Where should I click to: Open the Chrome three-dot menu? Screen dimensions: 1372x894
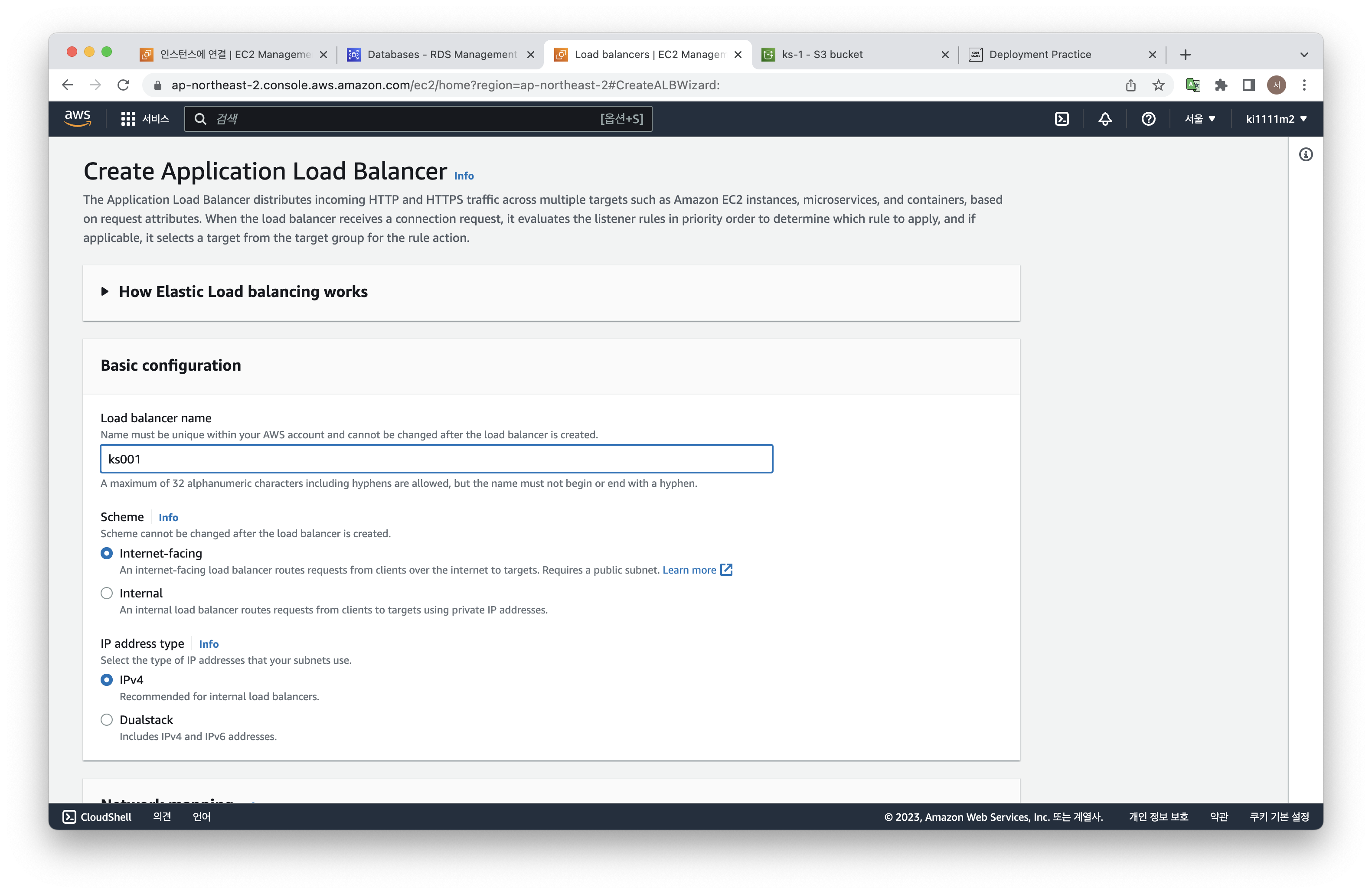point(1304,85)
